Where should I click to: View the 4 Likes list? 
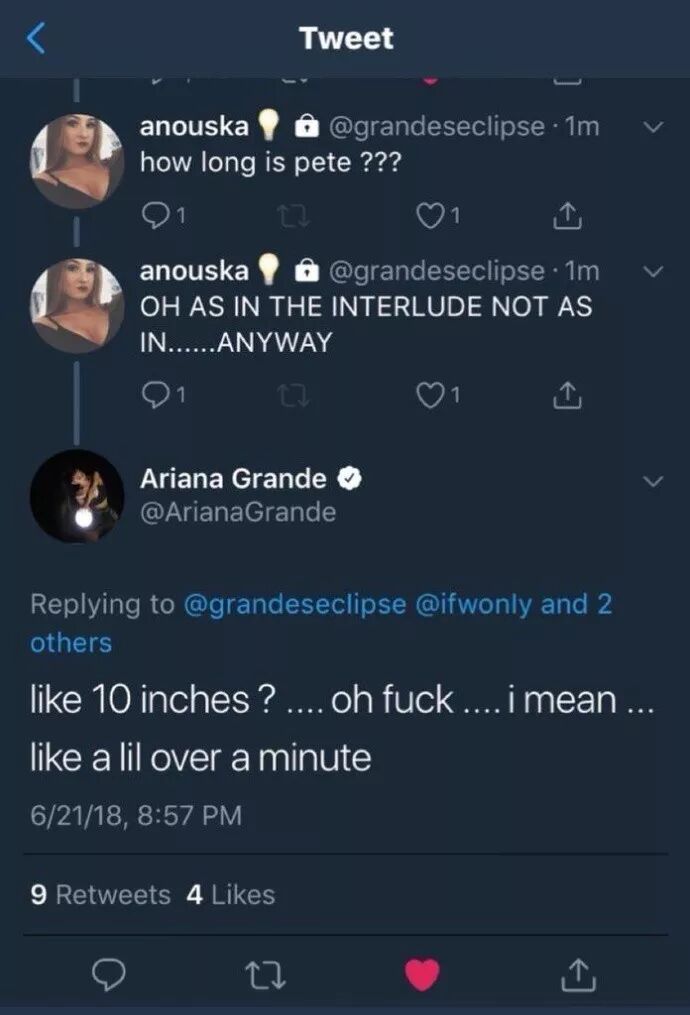point(230,894)
